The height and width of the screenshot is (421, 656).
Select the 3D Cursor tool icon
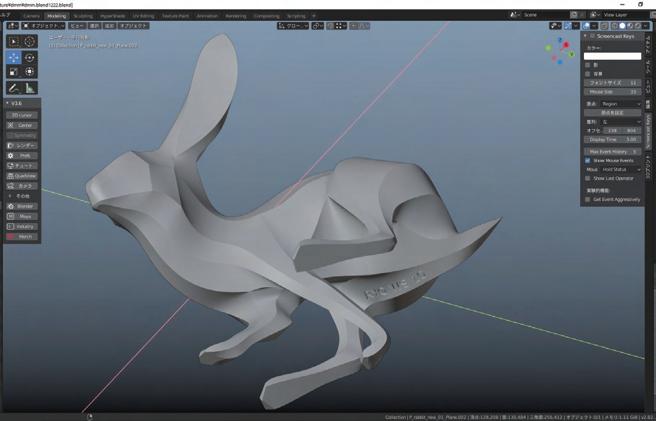tap(29, 41)
